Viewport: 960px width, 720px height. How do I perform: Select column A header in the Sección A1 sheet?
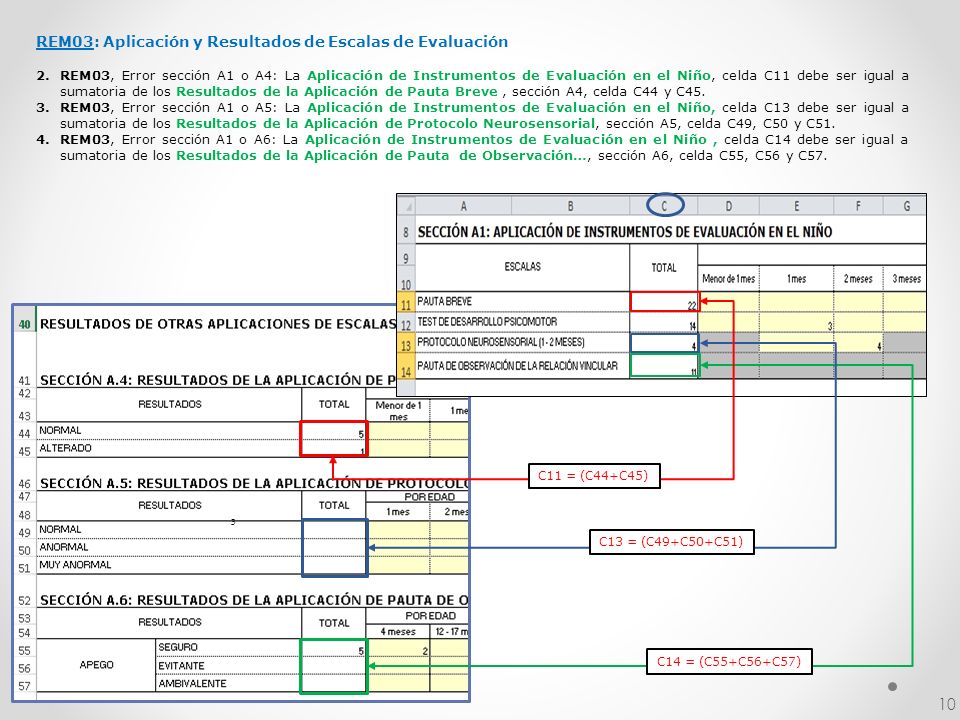pyautogui.click(x=463, y=206)
